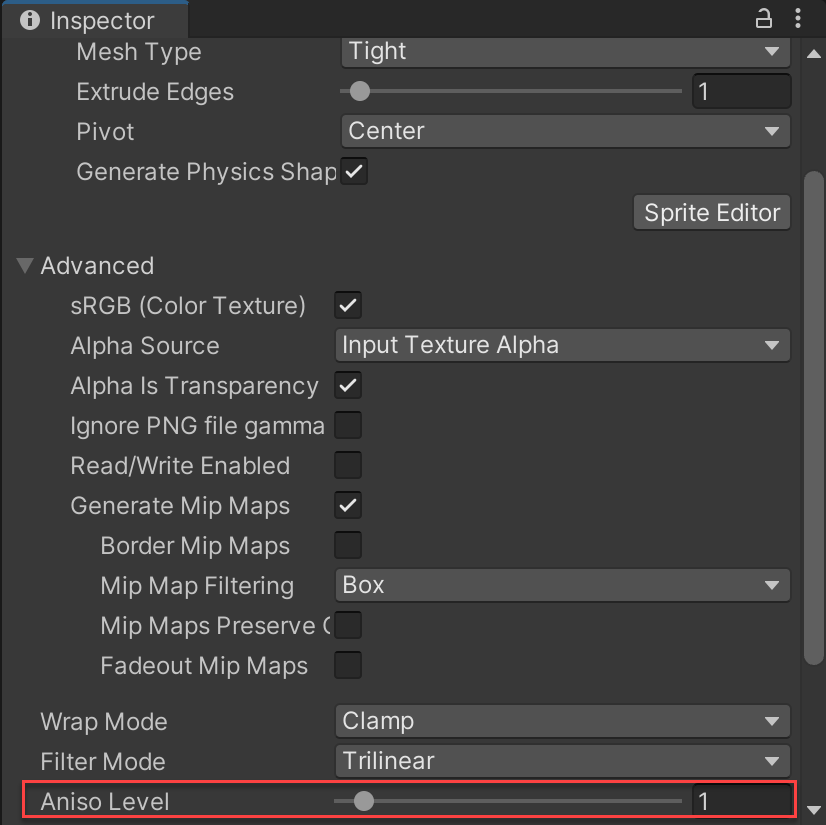Enable Fadeout Mip Maps checkbox
The image size is (826, 825).
pyautogui.click(x=348, y=665)
